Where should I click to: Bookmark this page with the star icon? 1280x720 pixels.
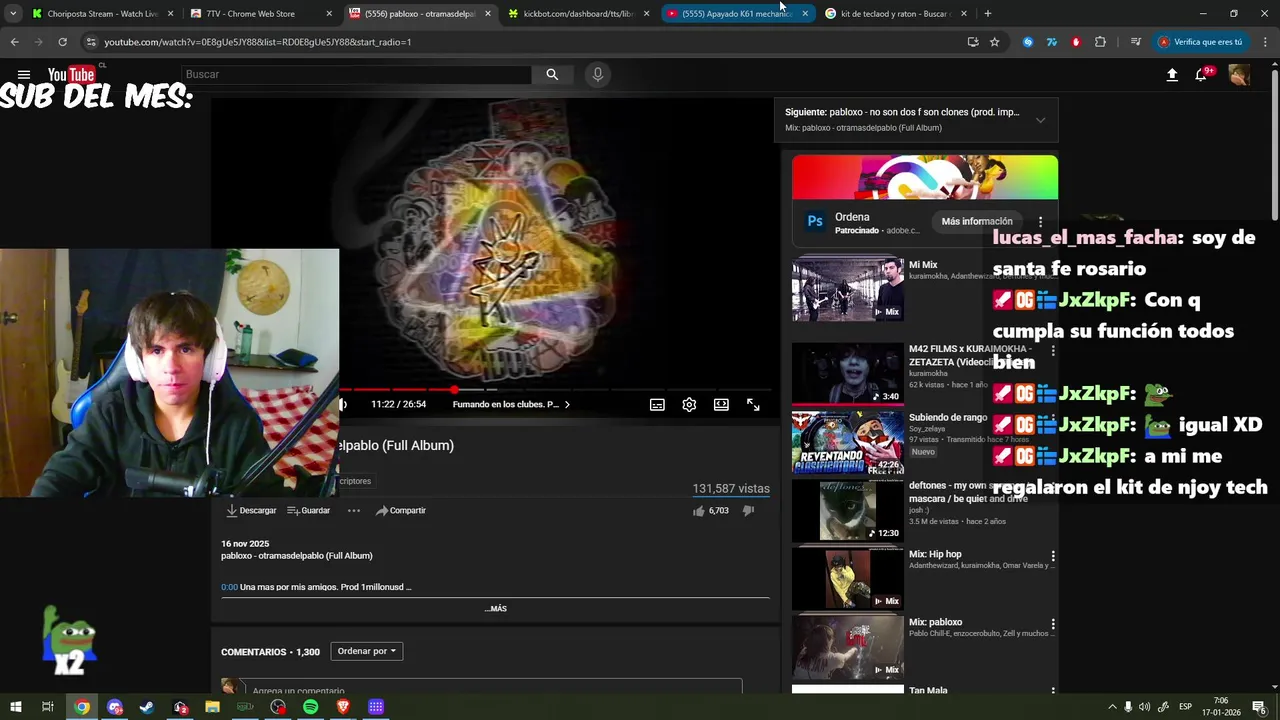[x=994, y=42]
